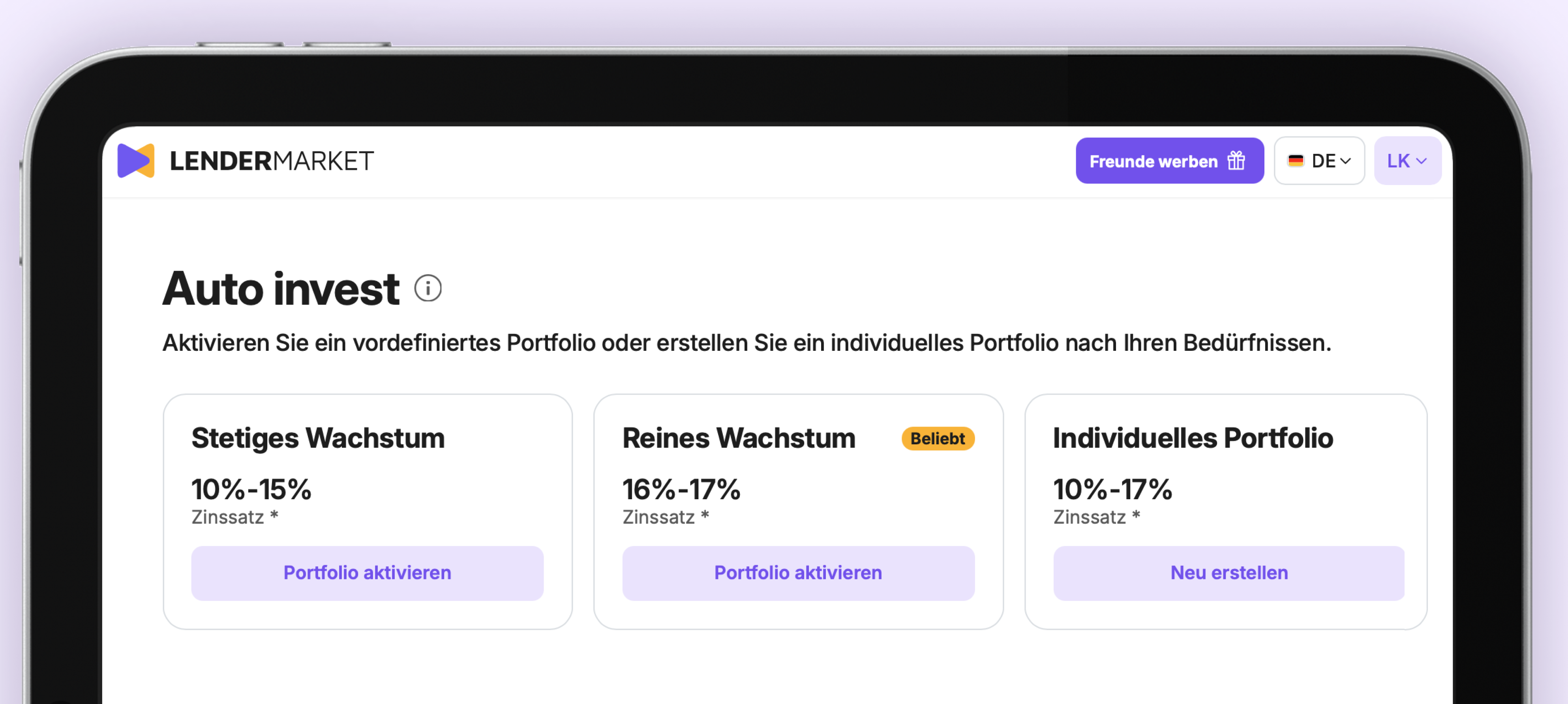Activate the Stetiges Wachstum portfolio
This screenshot has height=704, width=1568.
(x=367, y=573)
